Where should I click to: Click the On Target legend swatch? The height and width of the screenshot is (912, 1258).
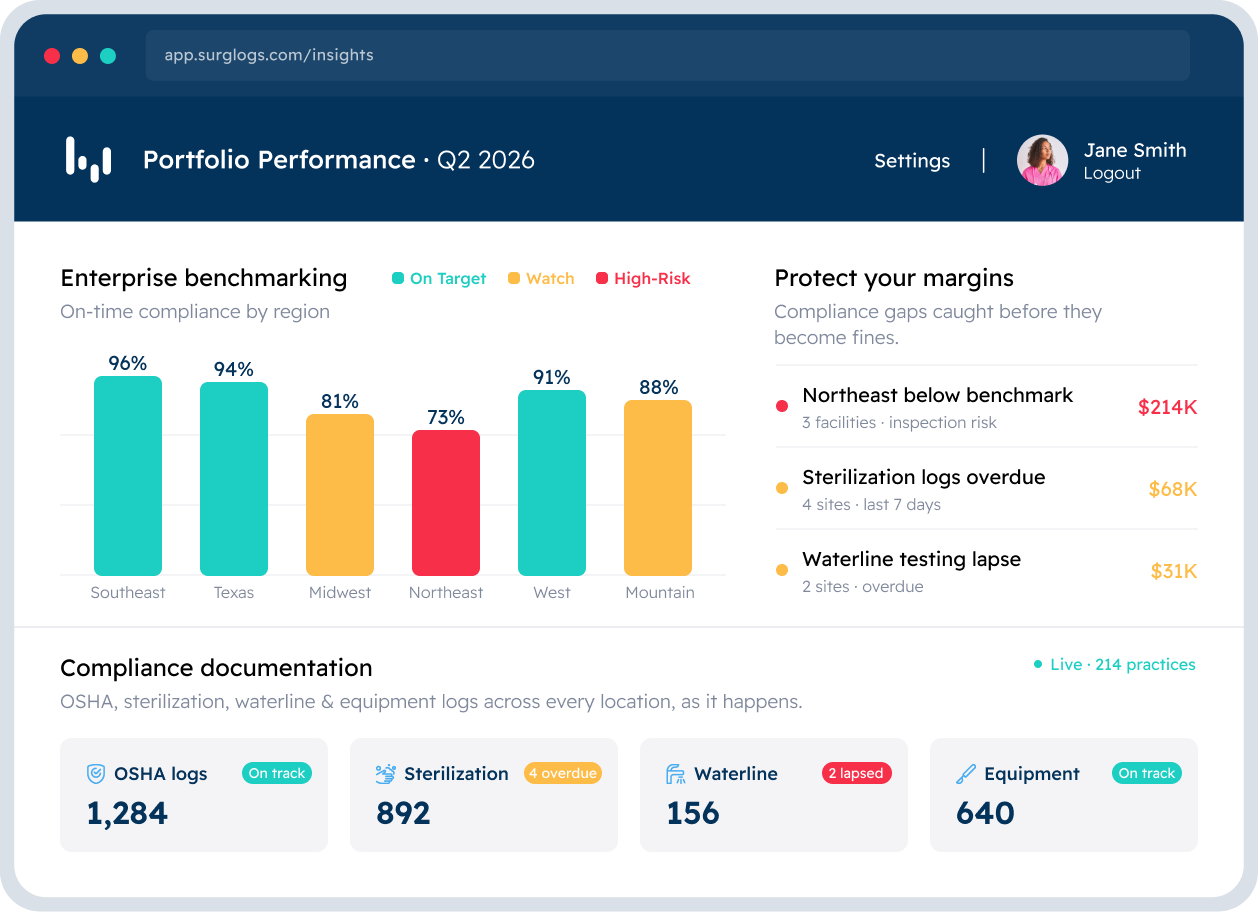click(398, 279)
